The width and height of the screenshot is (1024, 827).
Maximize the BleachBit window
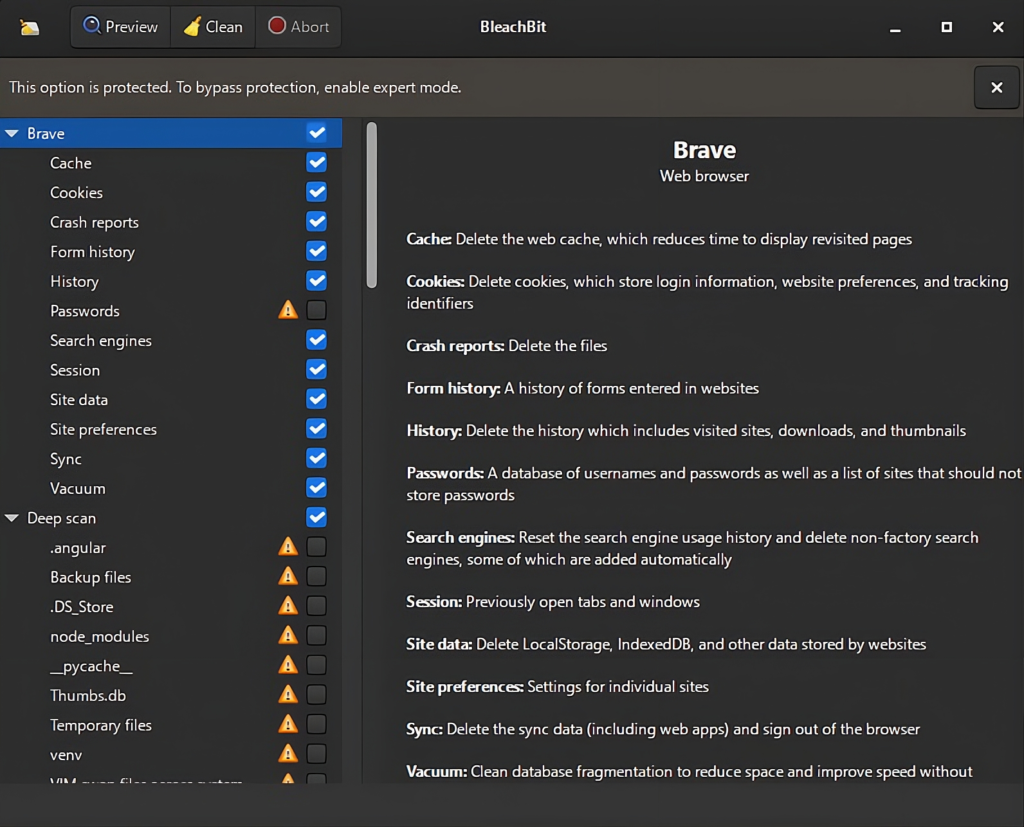point(946,27)
